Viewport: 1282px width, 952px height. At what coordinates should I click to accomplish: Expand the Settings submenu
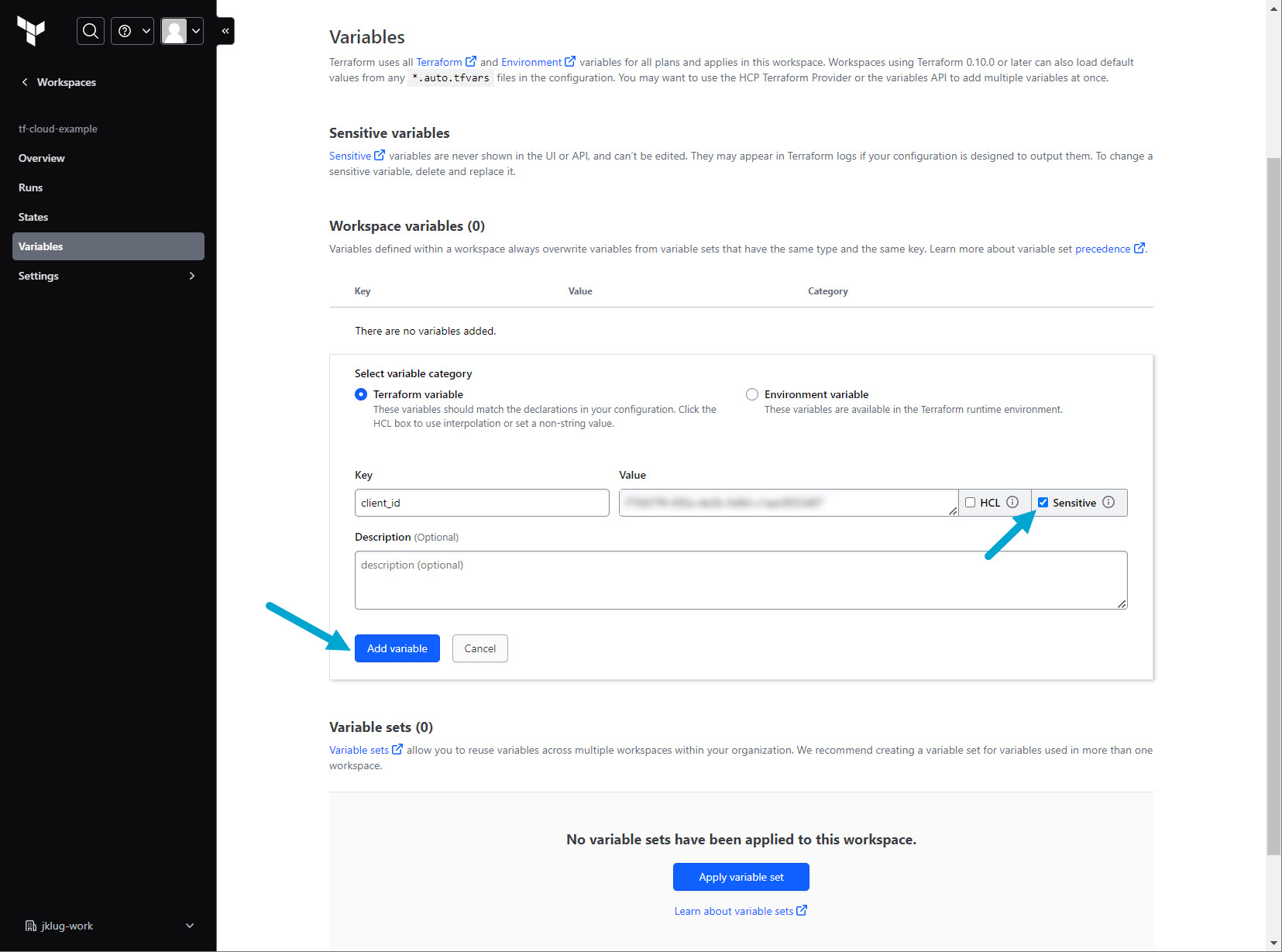pos(191,276)
